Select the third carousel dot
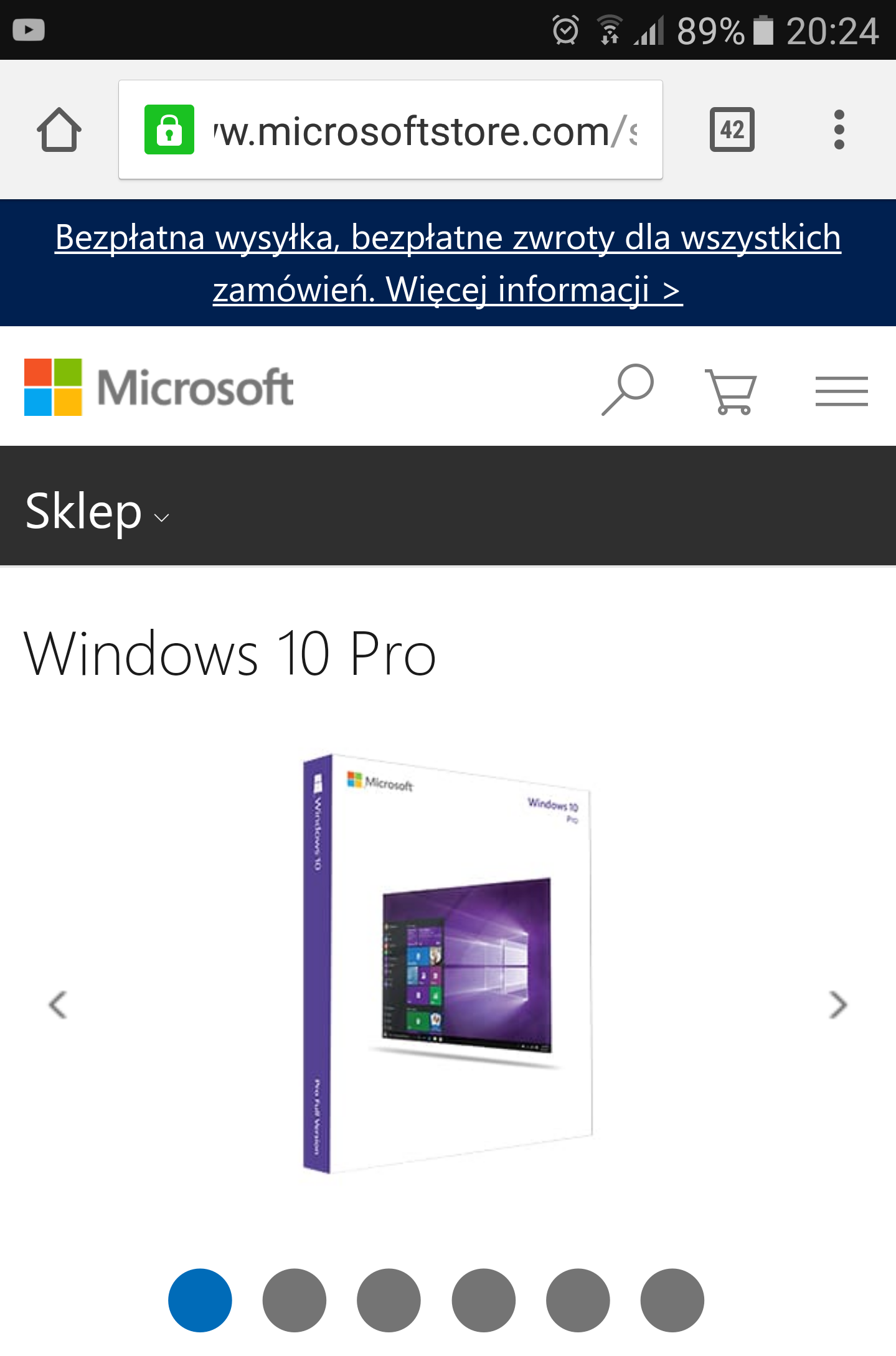 coord(389,1300)
